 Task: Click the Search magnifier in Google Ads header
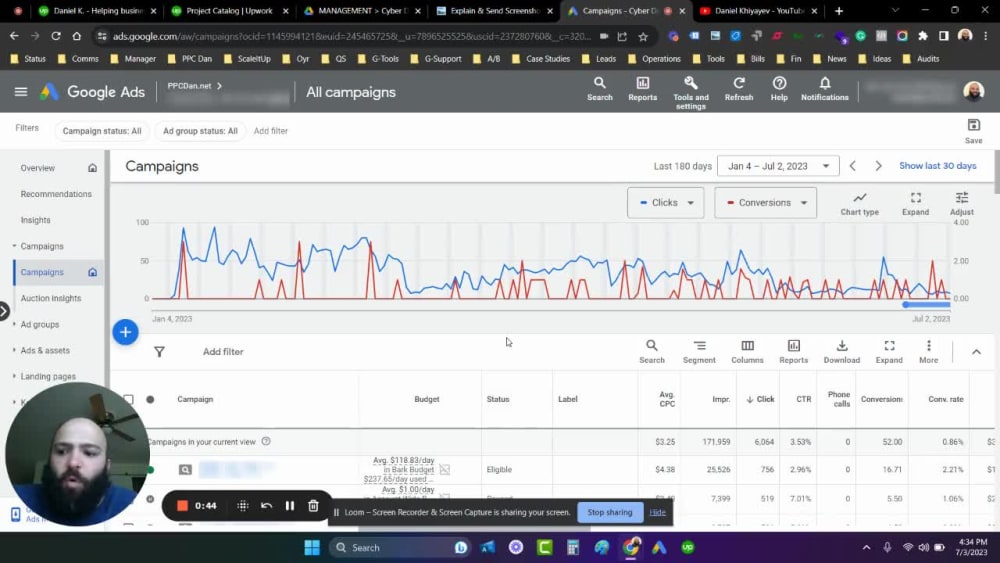[x=599, y=89]
